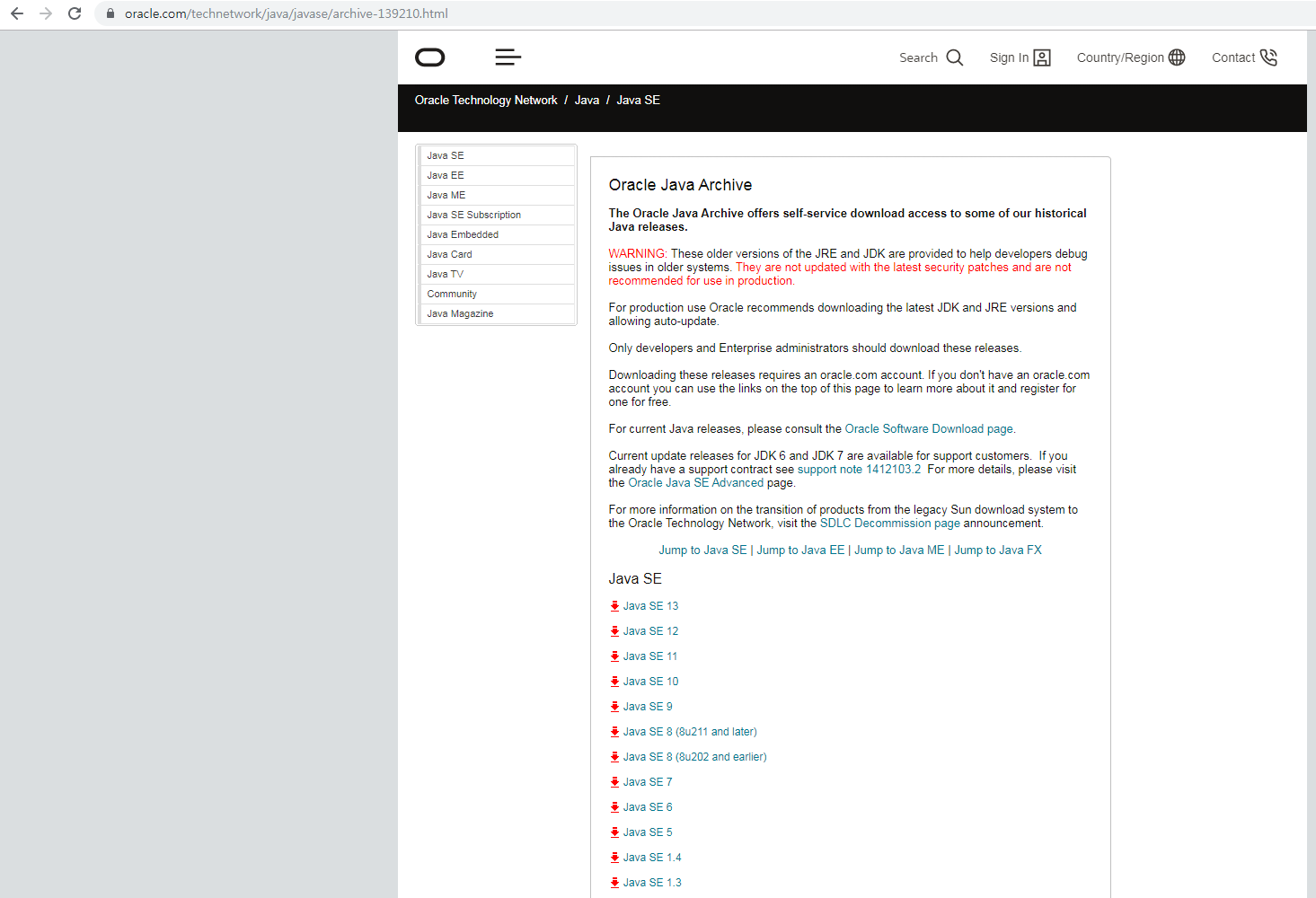Open Oracle Technology Network breadcrumb
This screenshot has height=898, width=1316.
click(x=486, y=100)
